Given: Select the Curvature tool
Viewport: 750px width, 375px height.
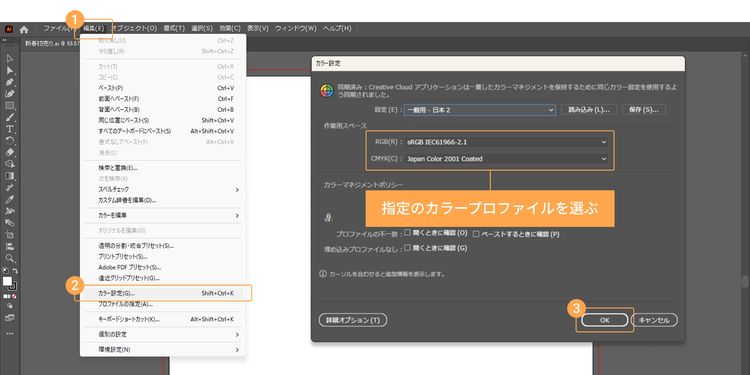Looking at the screenshot, I should coord(10,94).
